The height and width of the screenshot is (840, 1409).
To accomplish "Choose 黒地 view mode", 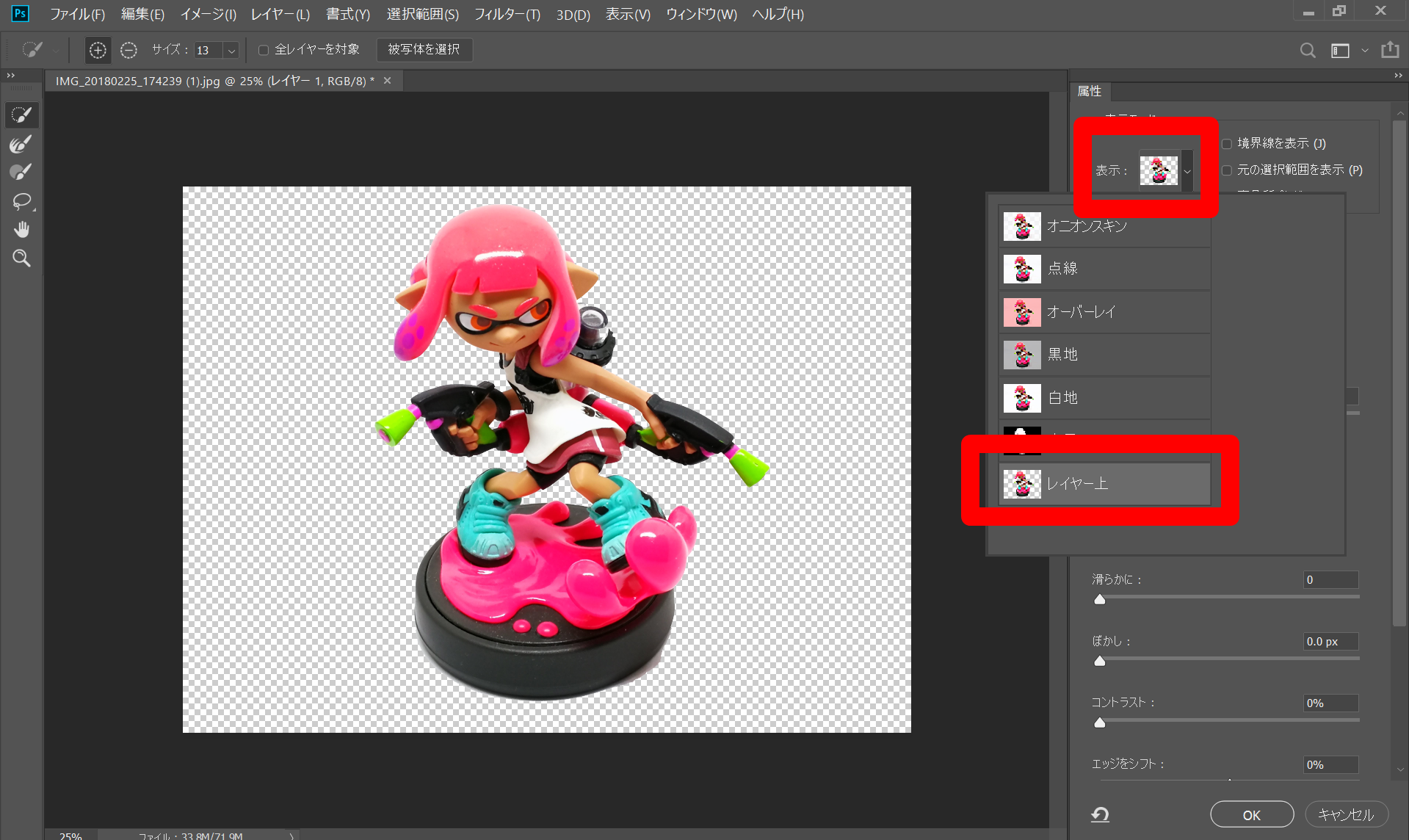I will pos(1104,355).
